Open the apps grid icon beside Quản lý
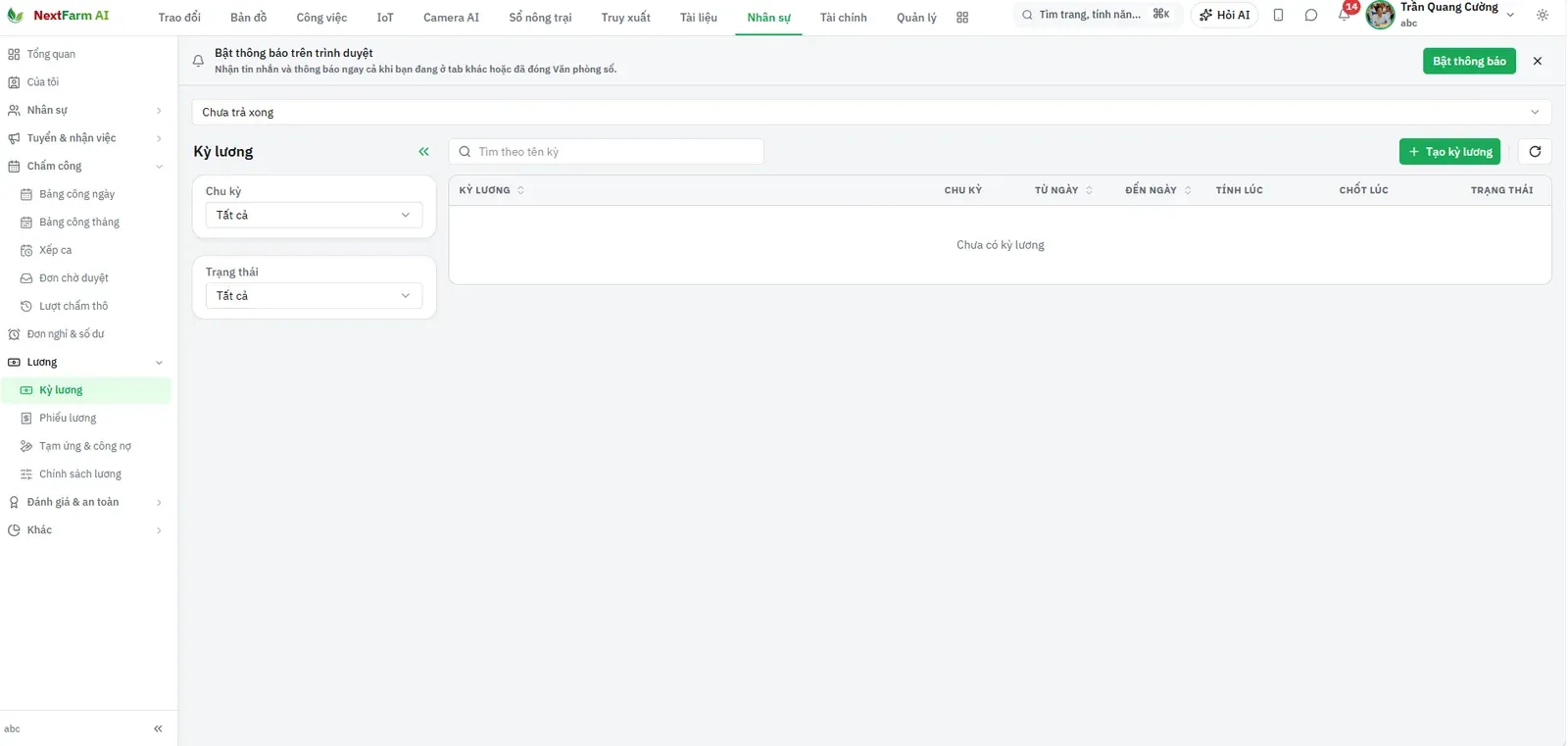The width and height of the screenshot is (1568, 746). click(962, 18)
